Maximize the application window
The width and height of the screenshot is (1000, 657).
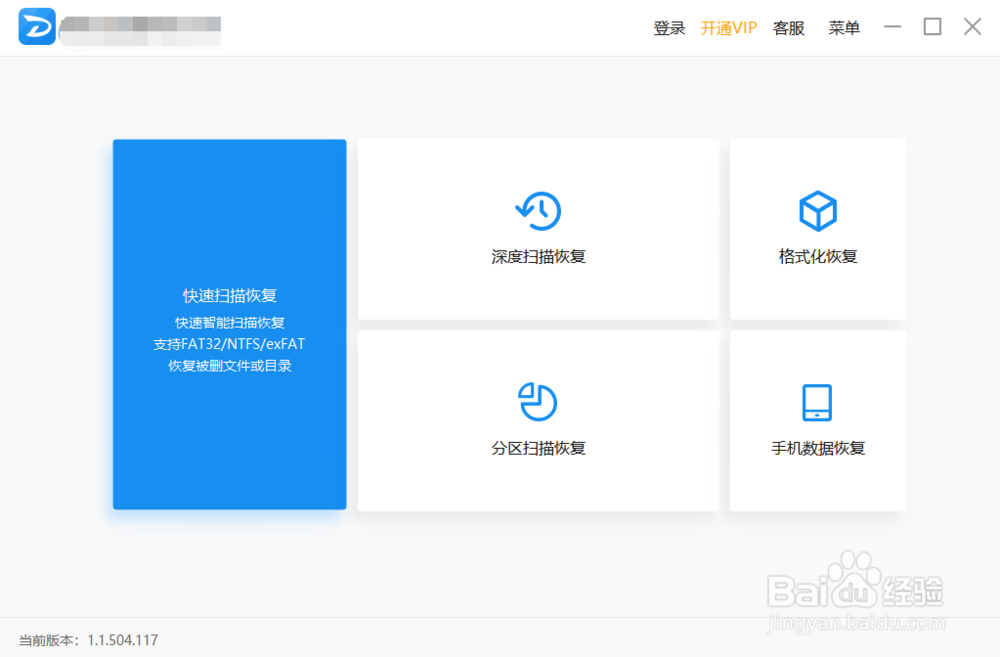932,27
